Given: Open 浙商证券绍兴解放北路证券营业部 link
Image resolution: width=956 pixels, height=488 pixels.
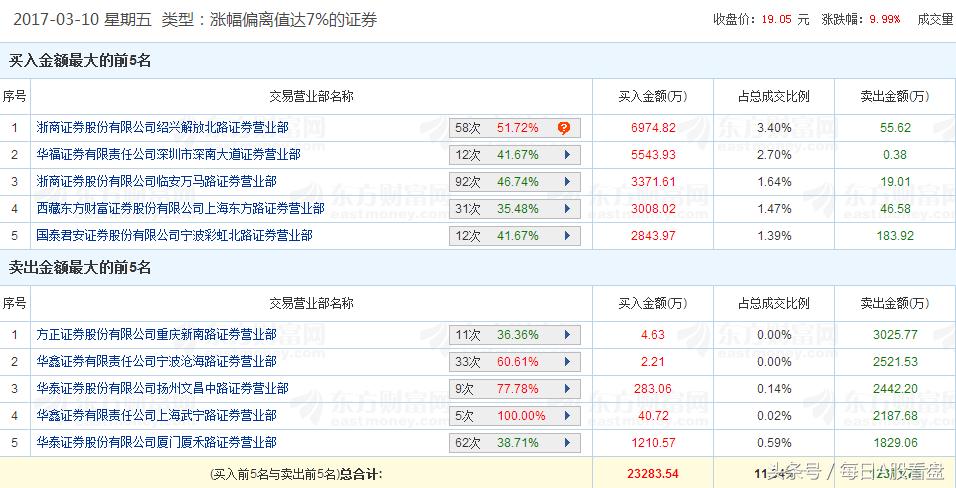Looking at the screenshot, I should [163, 128].
